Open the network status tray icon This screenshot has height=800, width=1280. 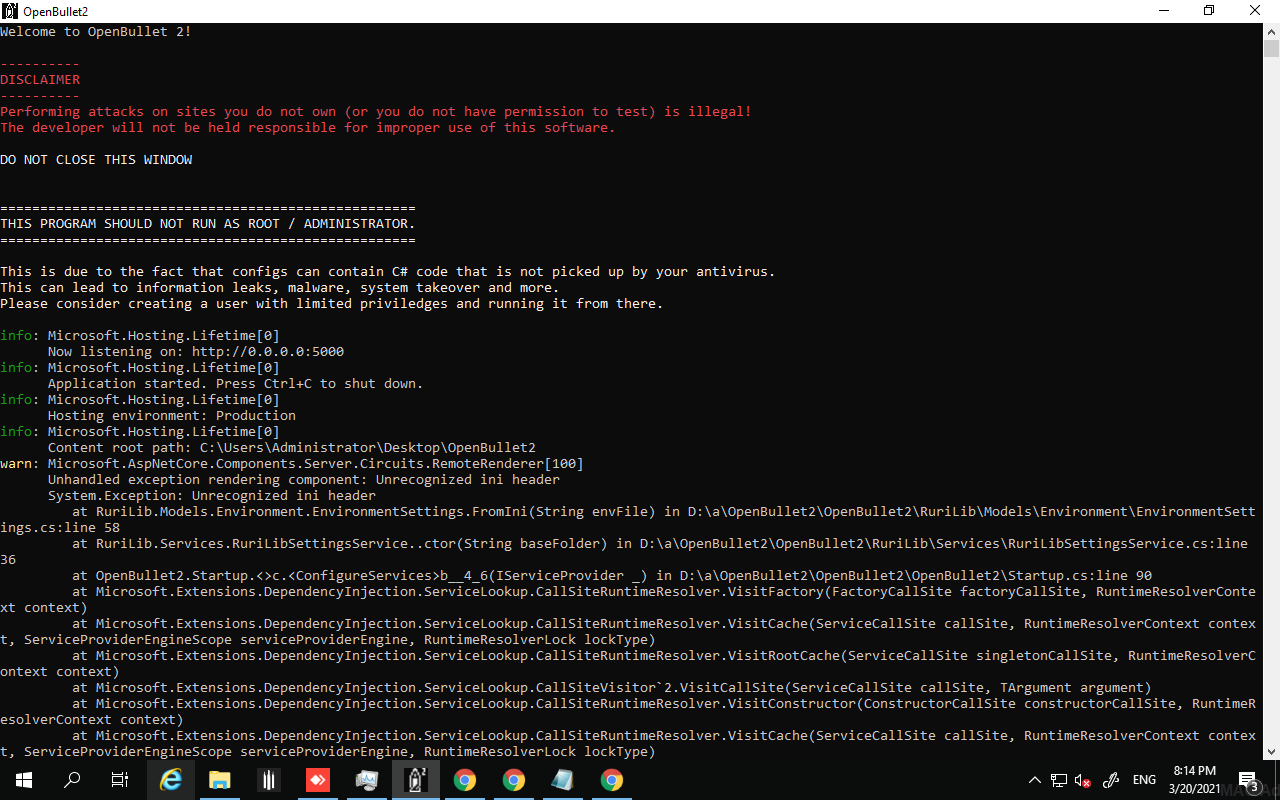click(x=1059, y=780)
